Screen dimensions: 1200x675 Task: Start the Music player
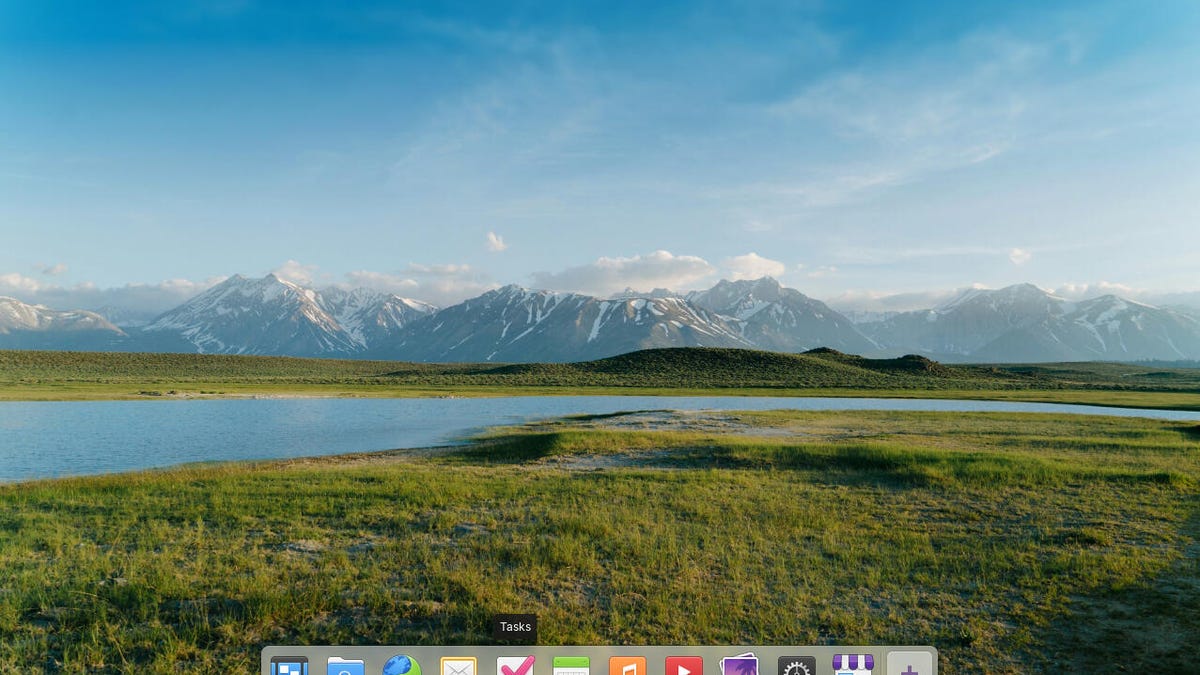(x=628, y=663)
